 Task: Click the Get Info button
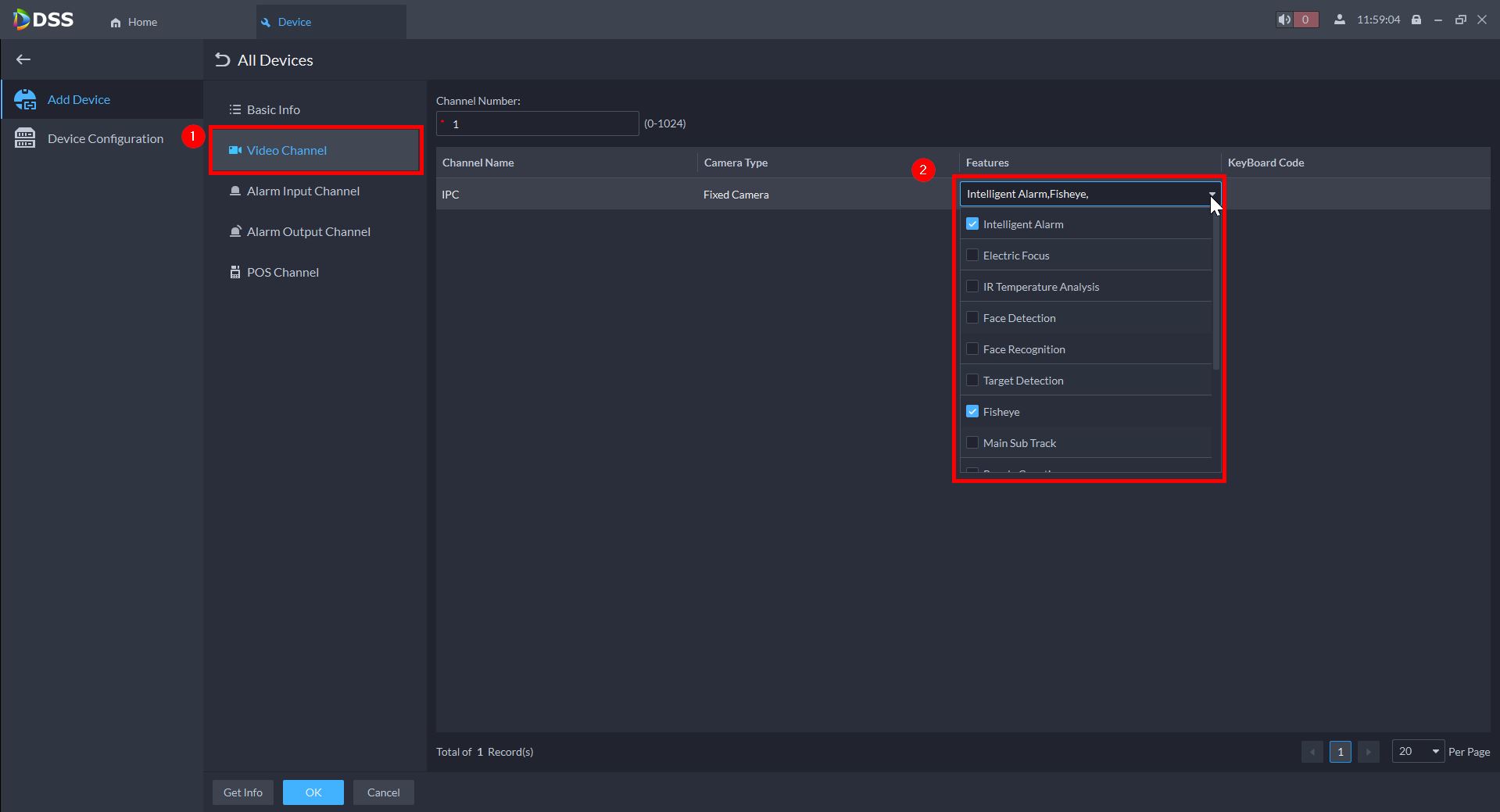[243, 792]
